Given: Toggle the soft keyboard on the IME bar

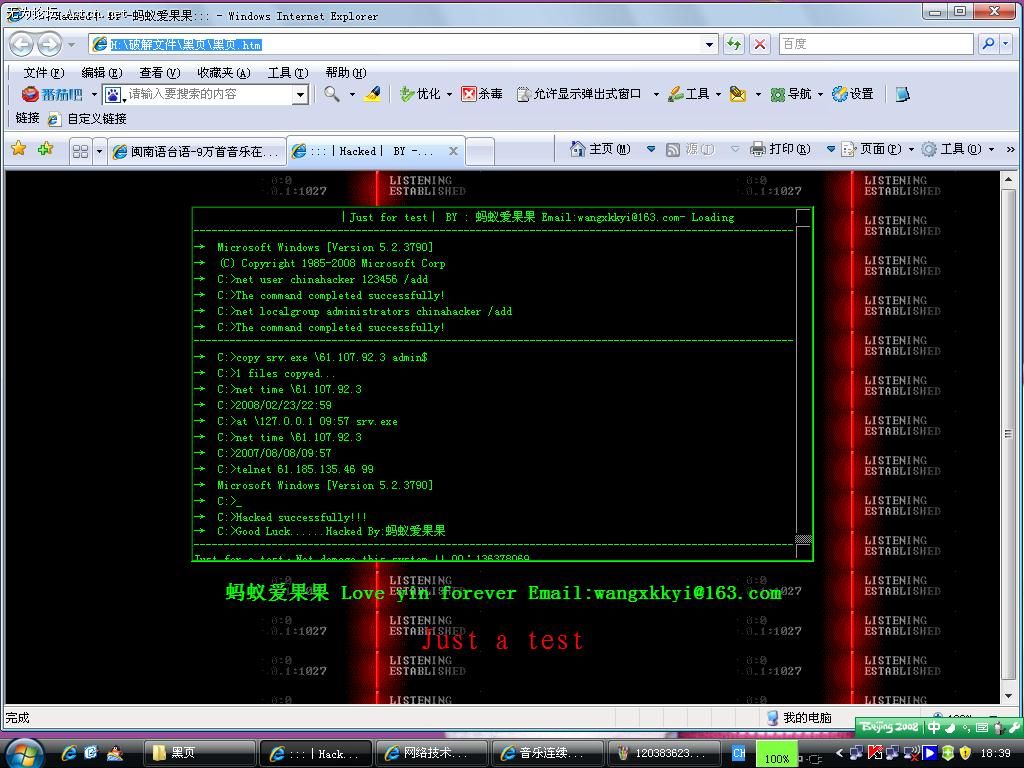Looking at the screenshot, I should (982, 727).
